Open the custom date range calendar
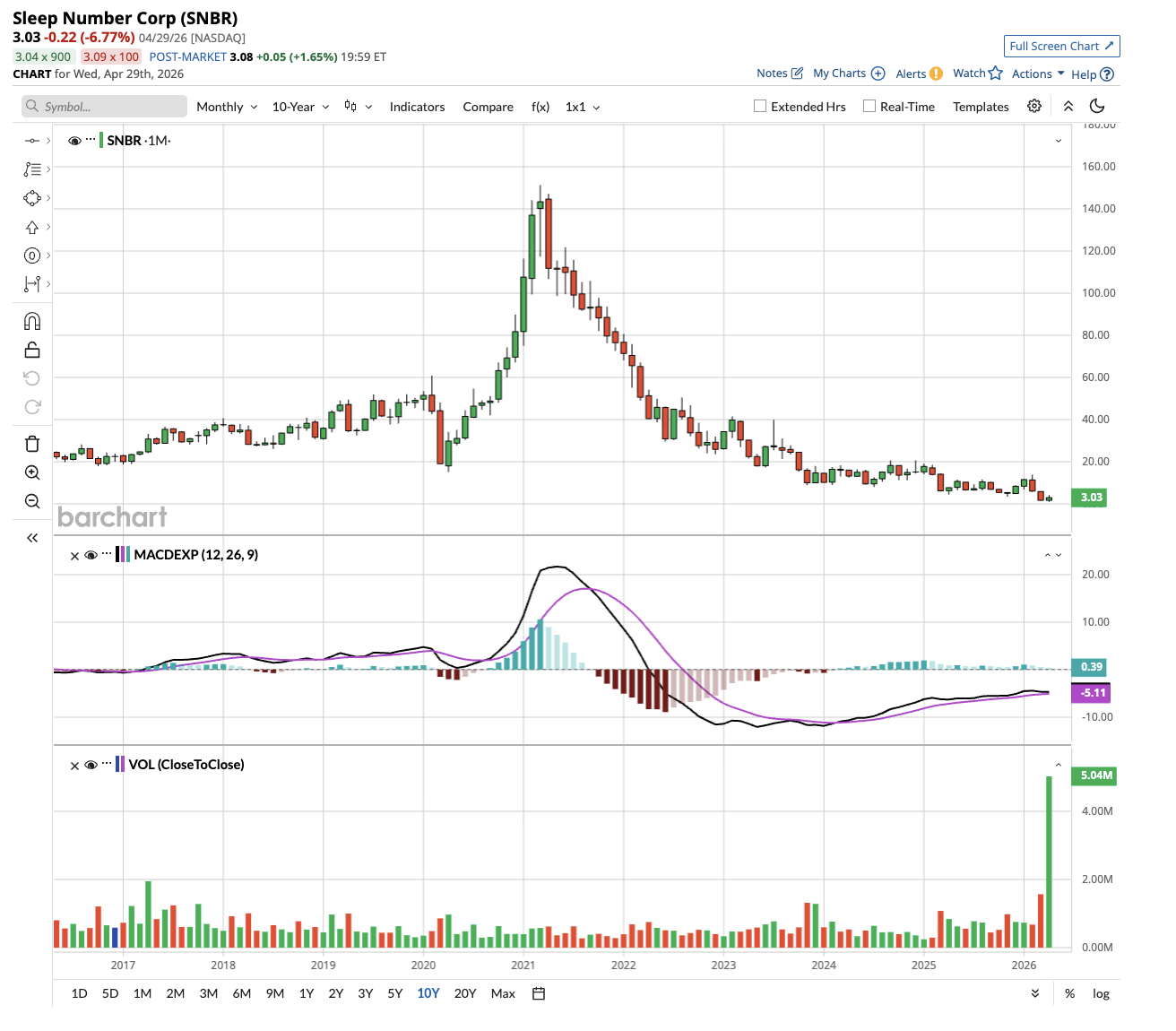Screen dimensions: 1176x1031 click(x=539, y=993)
